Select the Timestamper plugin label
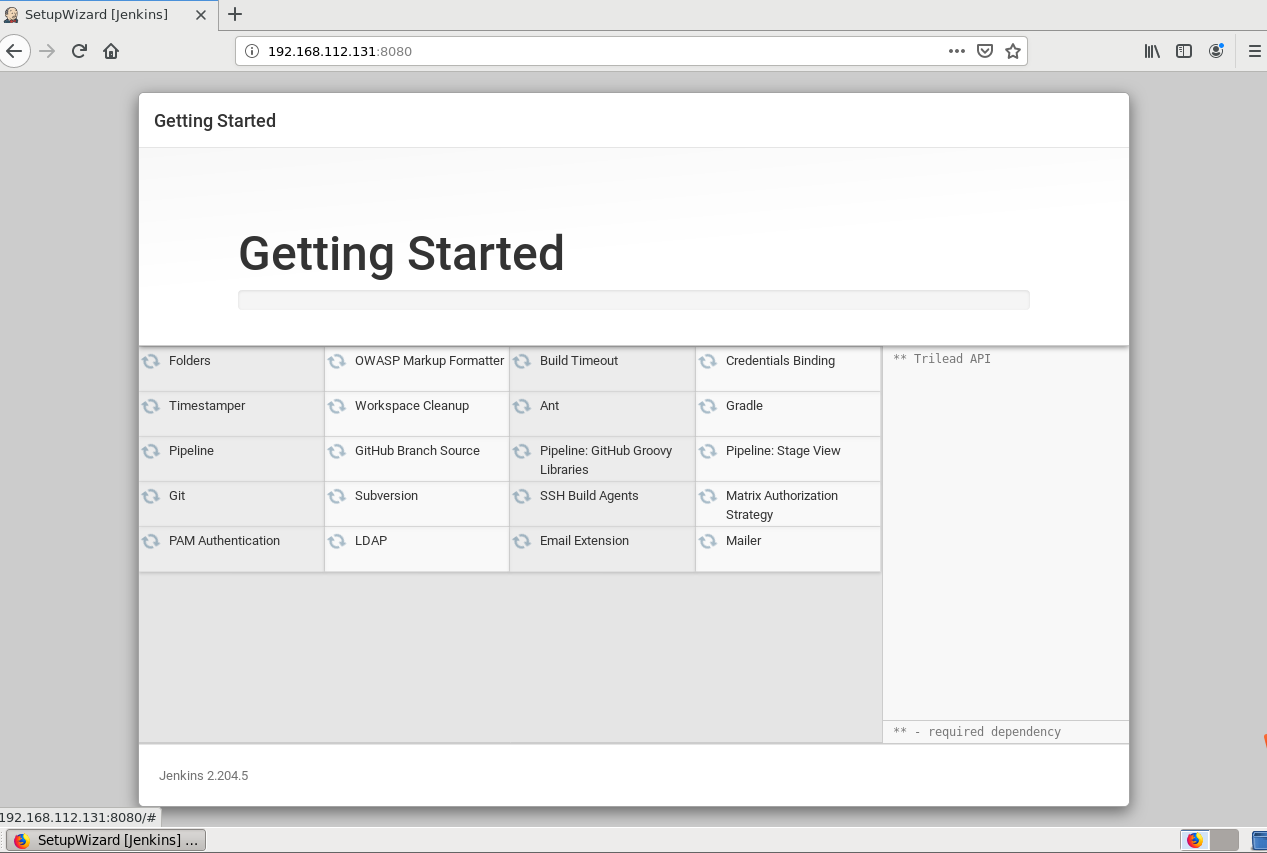The width and height of the screenshot is (1267, 853). click(x=207, y=406)
